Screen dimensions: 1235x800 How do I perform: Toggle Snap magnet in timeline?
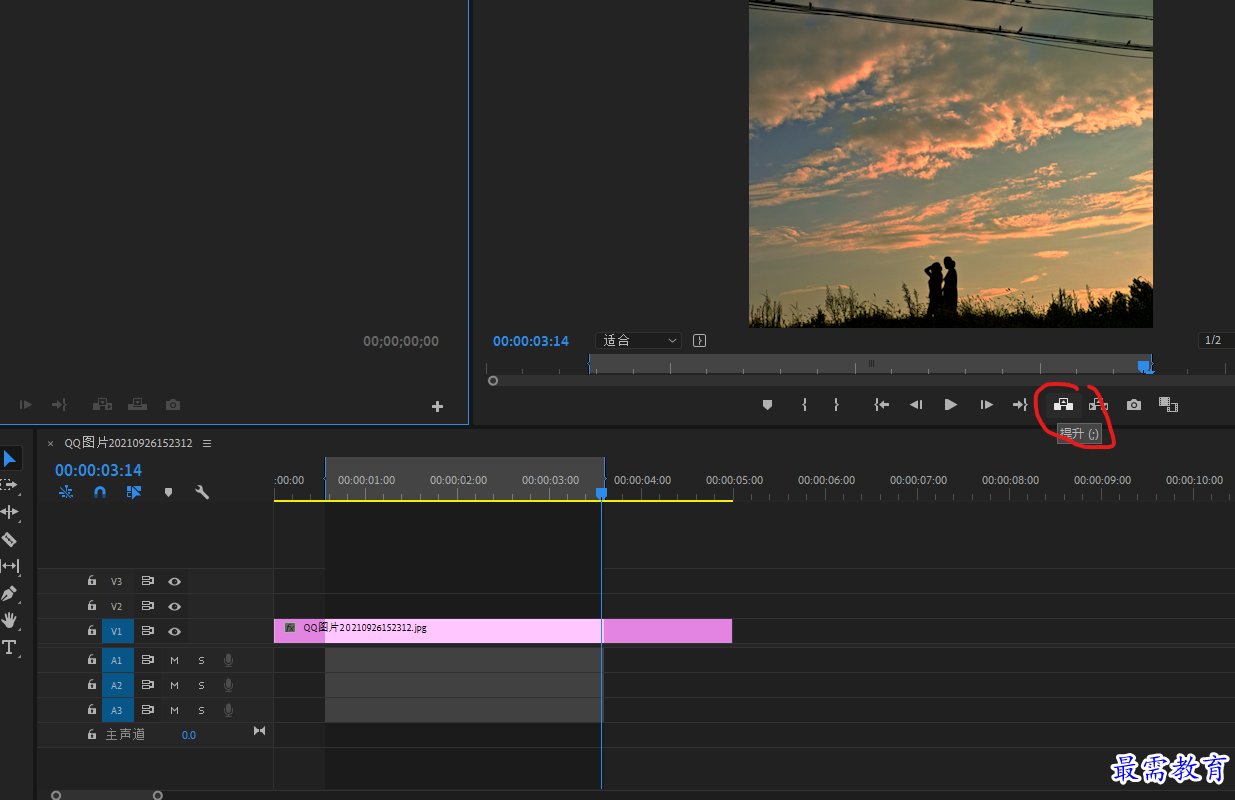tap(100, 492)
